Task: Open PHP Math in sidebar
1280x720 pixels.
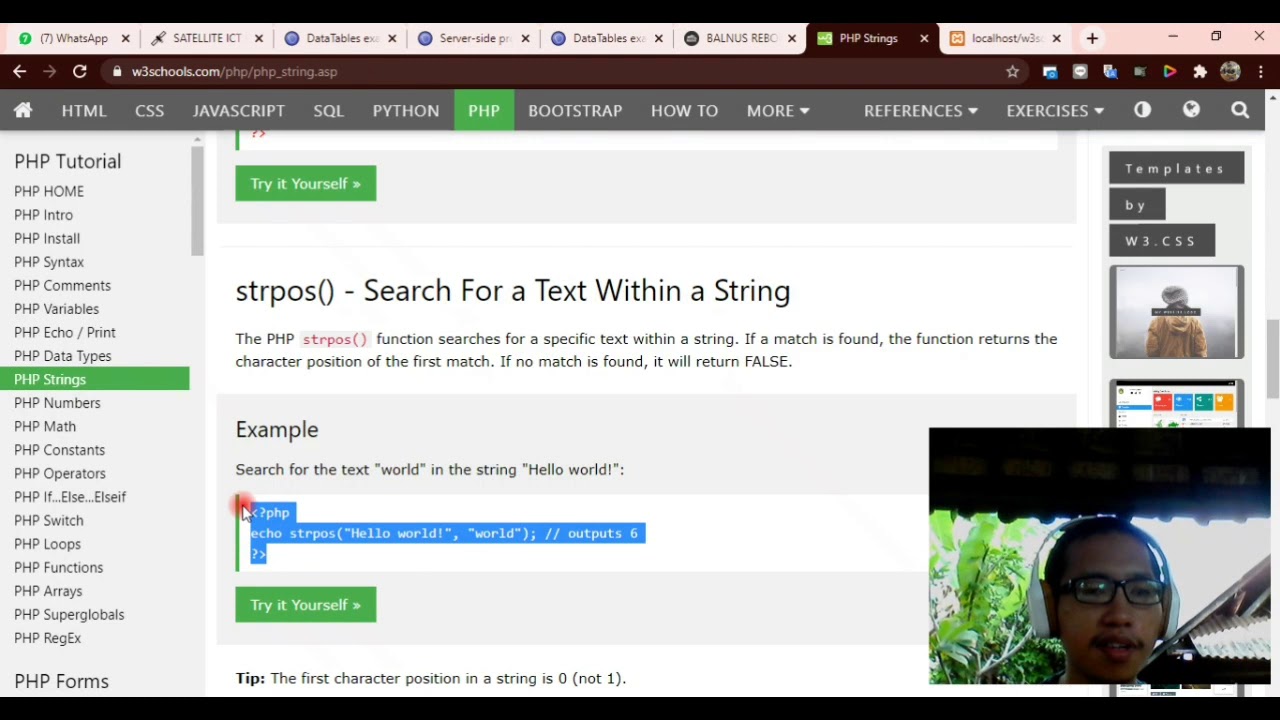Action: [45, 426]
